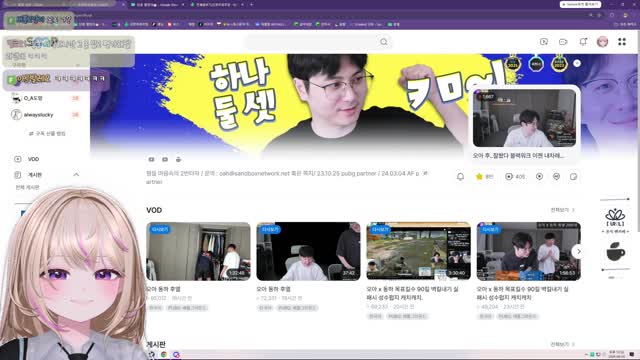Click the lotus logo widget on the right

point(615,218)
